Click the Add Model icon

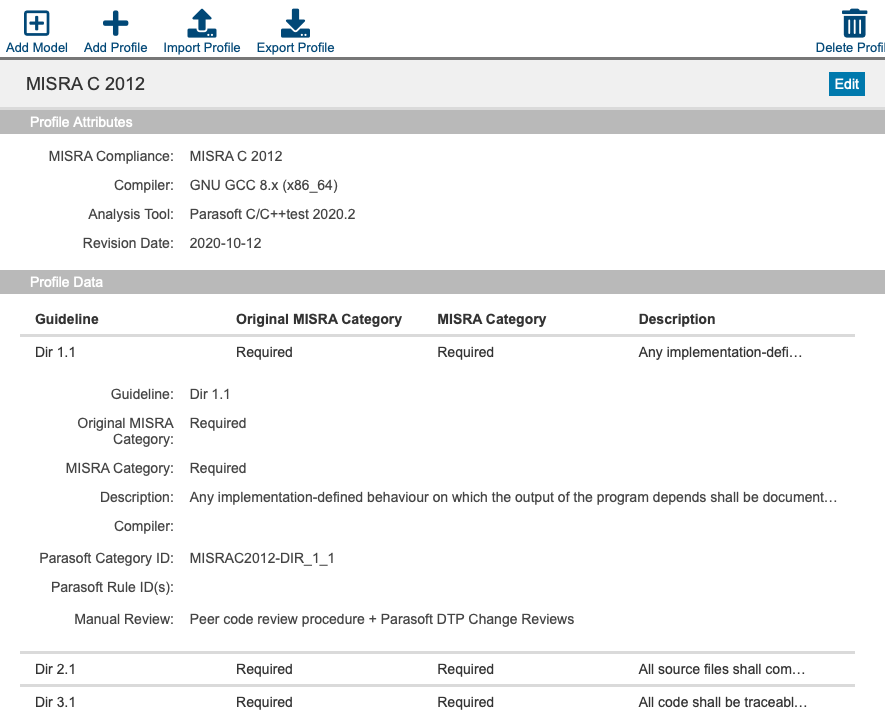36,23
